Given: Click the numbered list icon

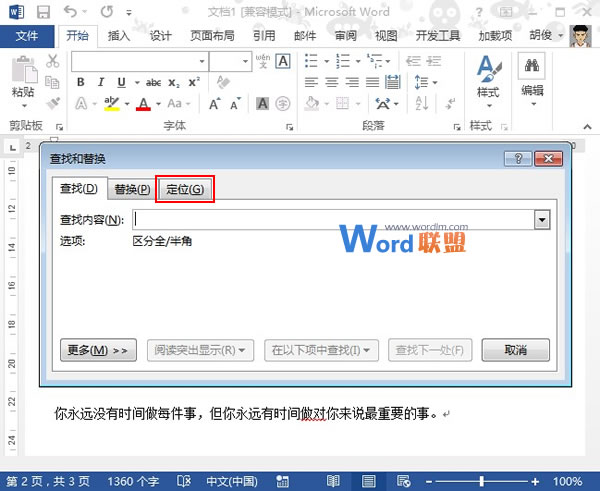Looking at the screenshot, I should point(343,61).
